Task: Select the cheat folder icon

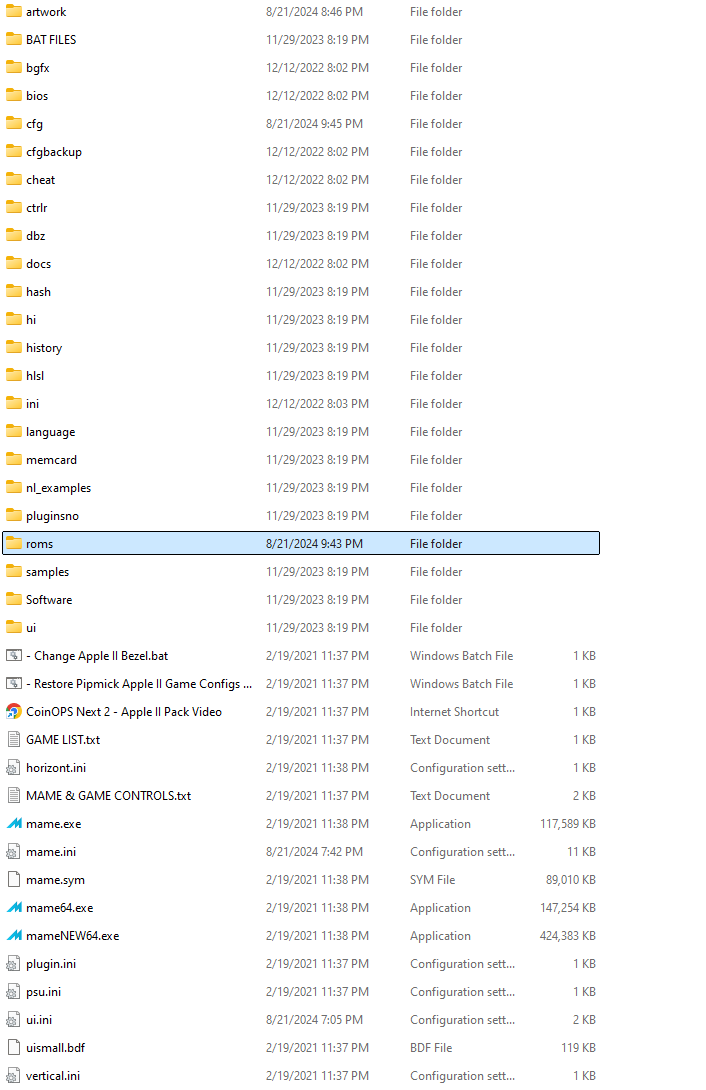Action: (14, 179)
